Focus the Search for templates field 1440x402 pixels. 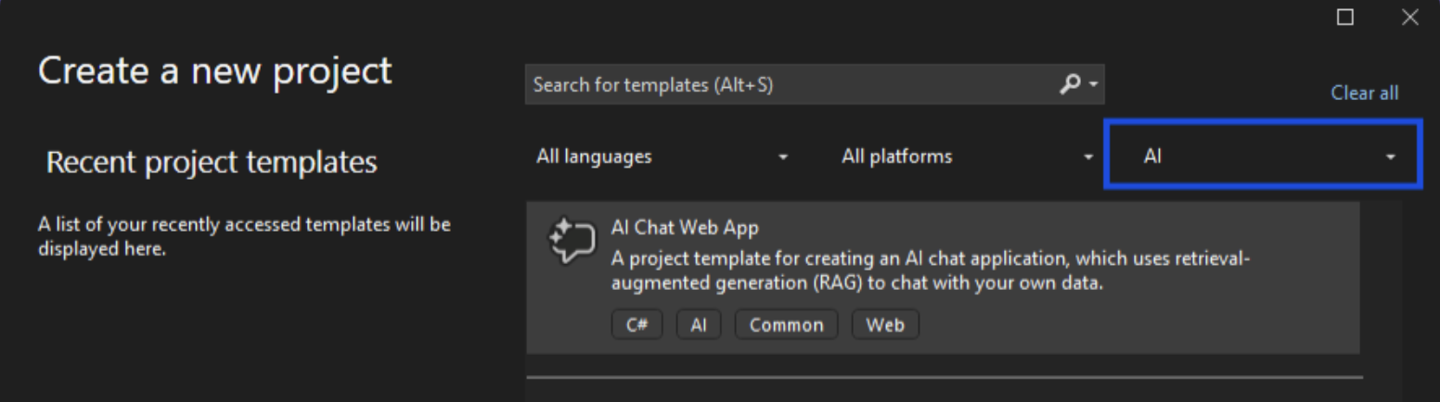click(790, 85)
